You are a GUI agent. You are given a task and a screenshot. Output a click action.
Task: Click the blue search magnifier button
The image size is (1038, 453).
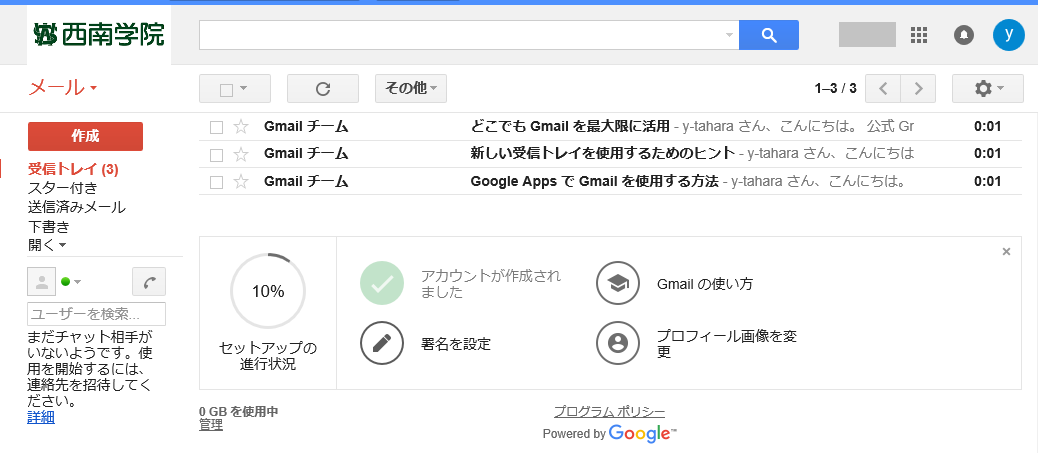click(769, 35)
